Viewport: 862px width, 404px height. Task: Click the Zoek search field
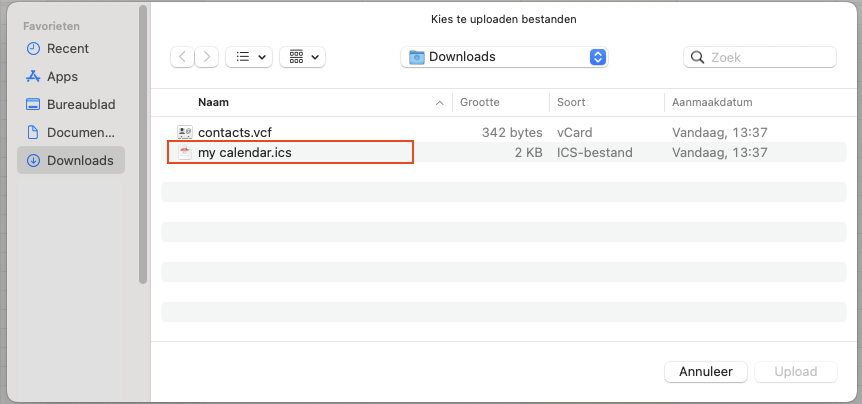[760, 57]
